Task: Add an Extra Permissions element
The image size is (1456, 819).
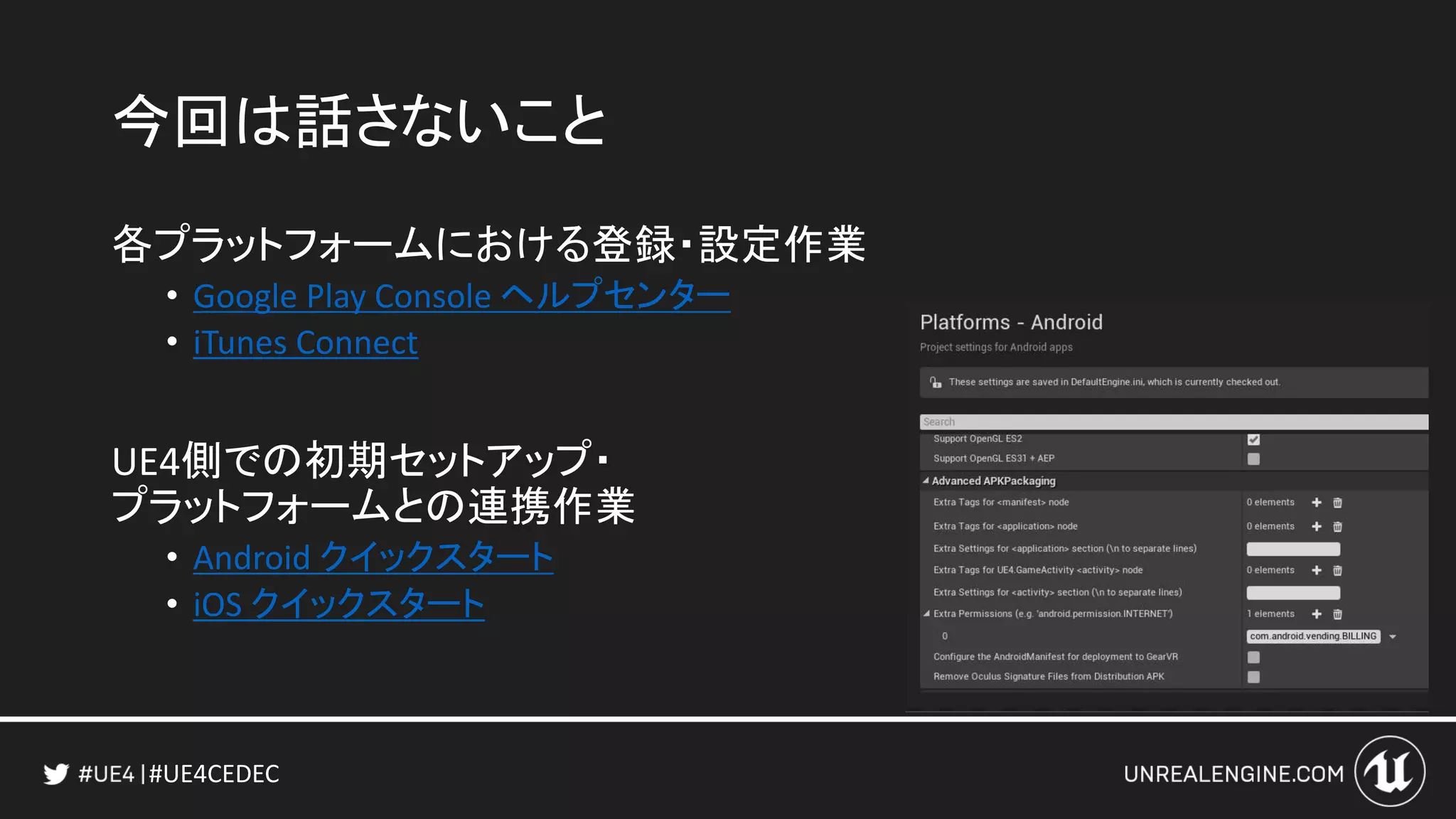Action: 1317,614
